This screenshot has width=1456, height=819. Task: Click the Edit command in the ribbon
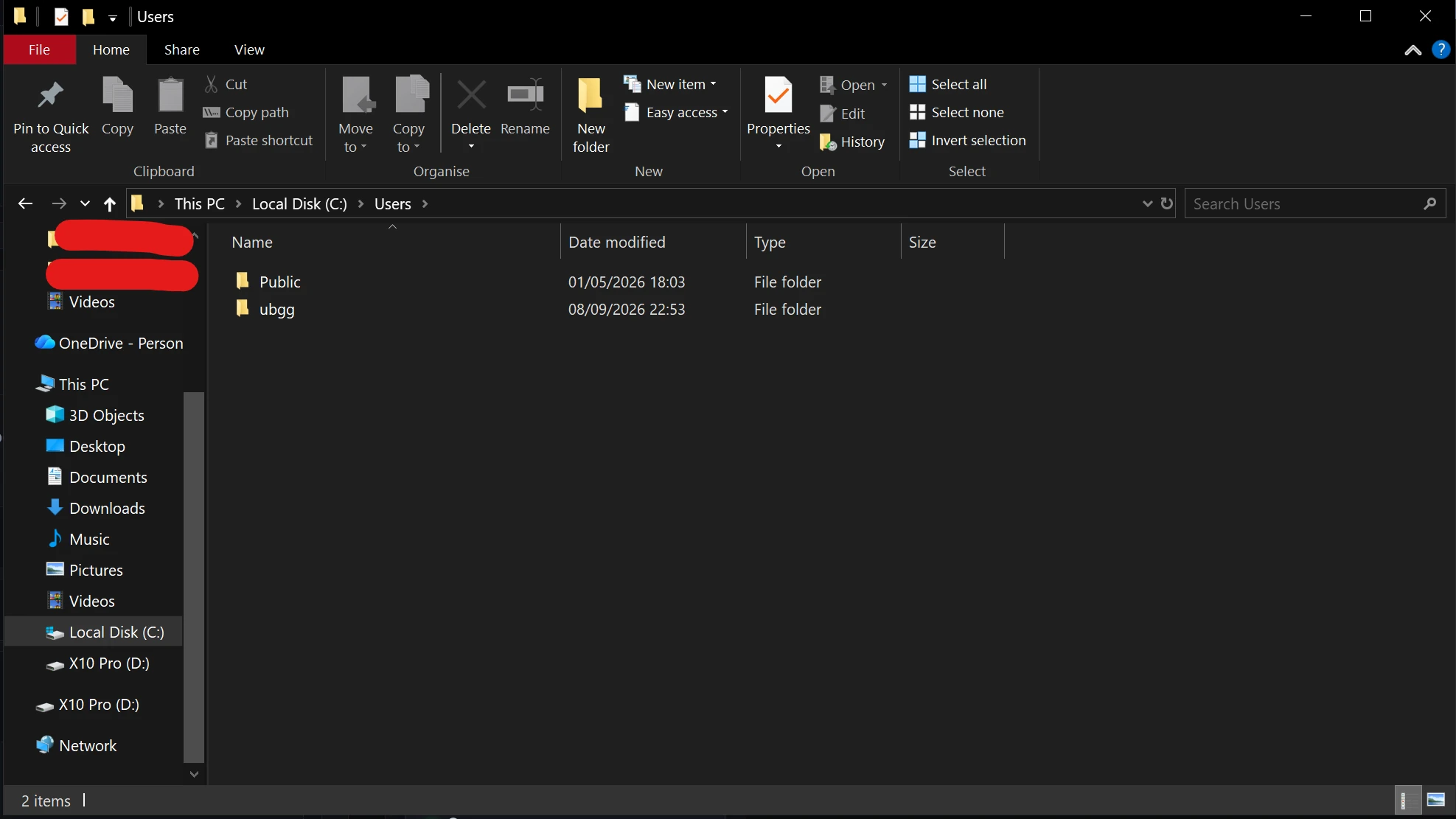coord(843,114)
